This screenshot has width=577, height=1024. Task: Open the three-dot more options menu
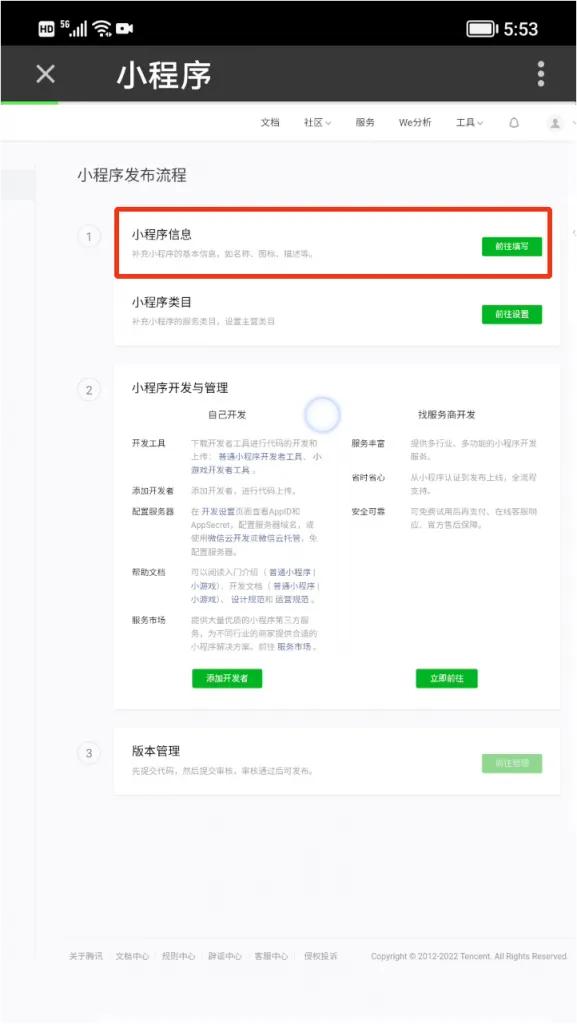click(540, 74)
